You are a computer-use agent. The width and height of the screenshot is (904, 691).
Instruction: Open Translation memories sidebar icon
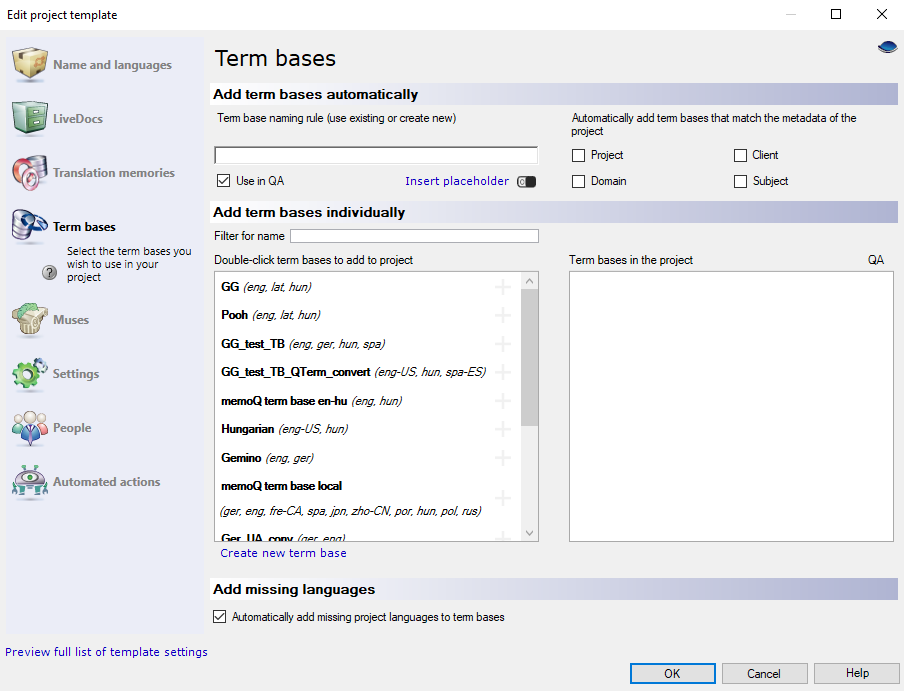click(x=30, y=173)
